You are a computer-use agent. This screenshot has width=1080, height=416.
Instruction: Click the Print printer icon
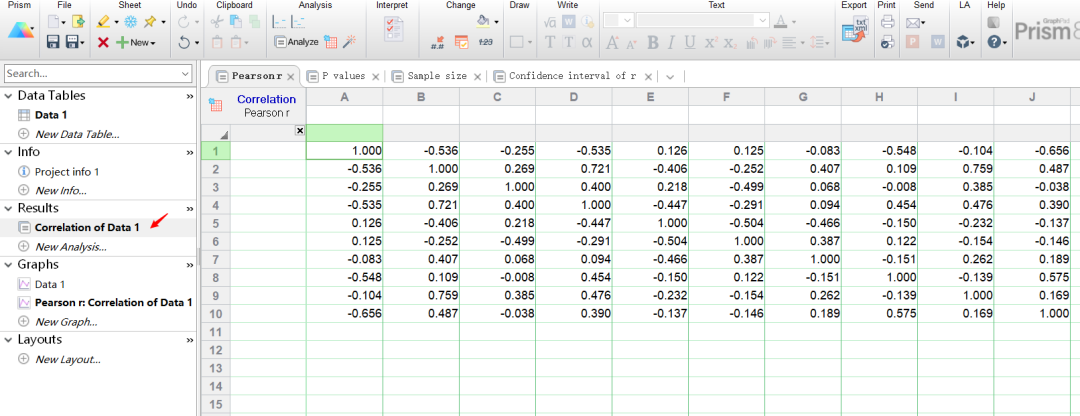pos(886,22)
